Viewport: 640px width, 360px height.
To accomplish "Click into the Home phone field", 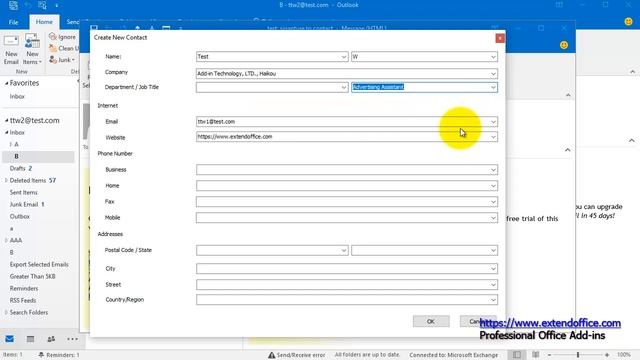I will pyautogui.click(x=347, y=186).
